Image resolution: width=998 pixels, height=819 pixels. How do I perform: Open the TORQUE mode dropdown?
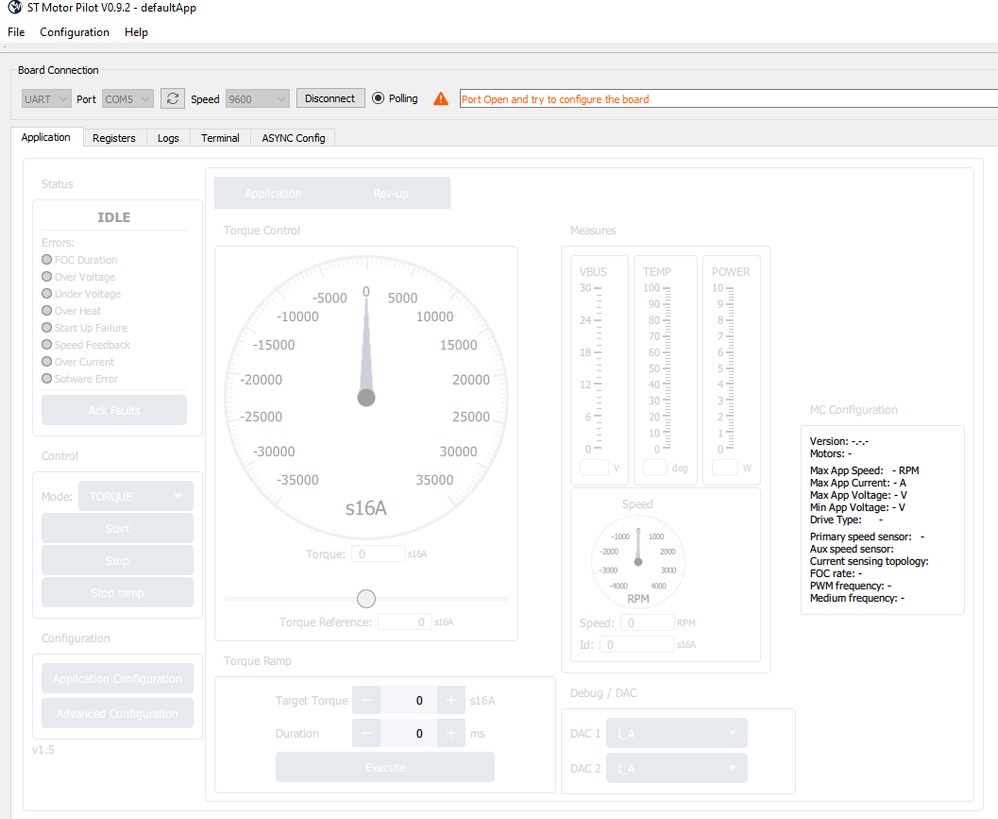pyautogui.click(x=136, y=496)
